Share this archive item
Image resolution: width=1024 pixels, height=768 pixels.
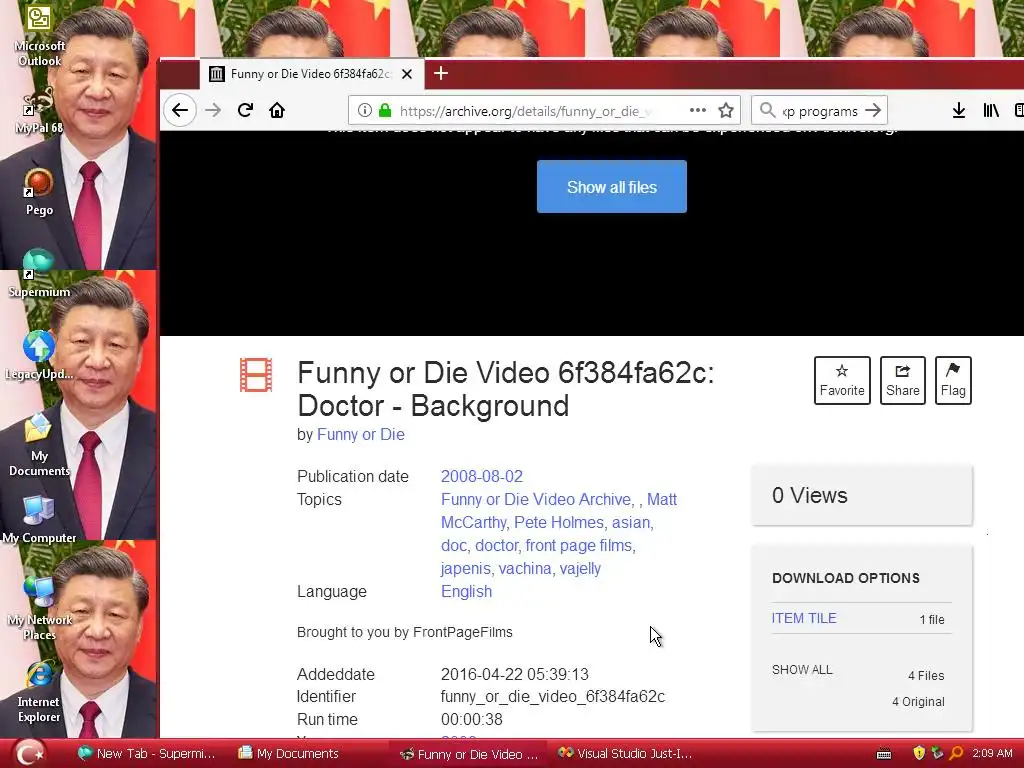(903, 380)
